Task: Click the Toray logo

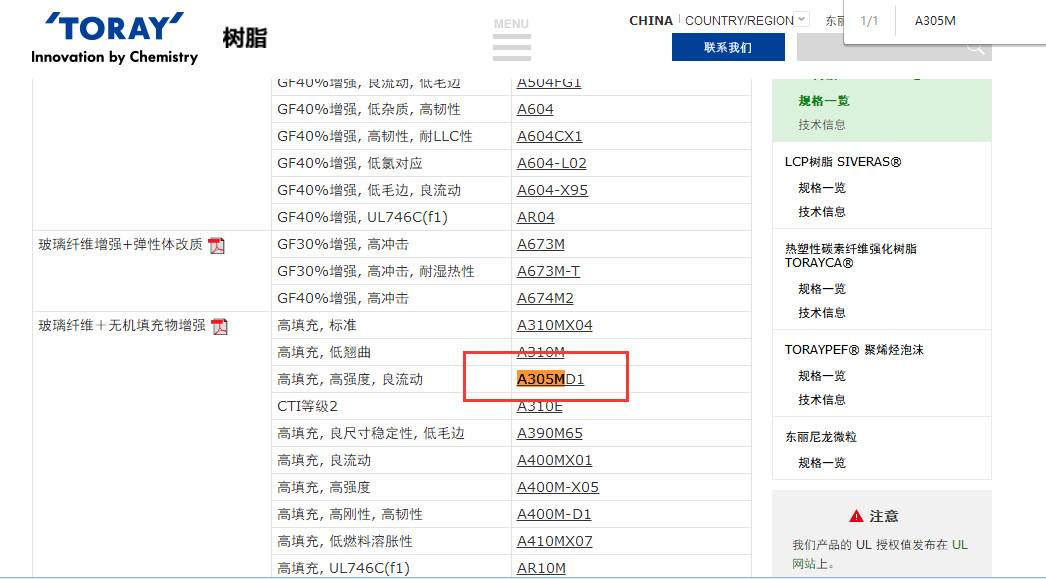Action: (x=114, y=39)
